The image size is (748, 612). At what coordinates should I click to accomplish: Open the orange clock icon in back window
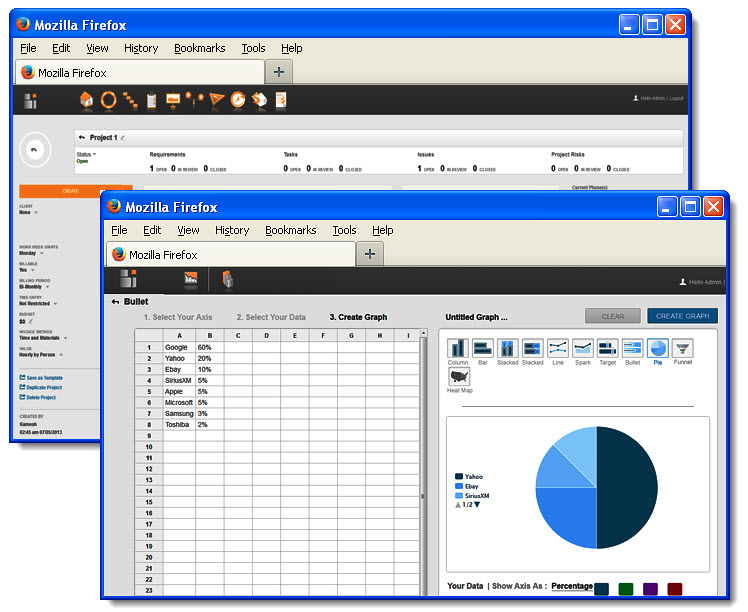coord(238,100)
